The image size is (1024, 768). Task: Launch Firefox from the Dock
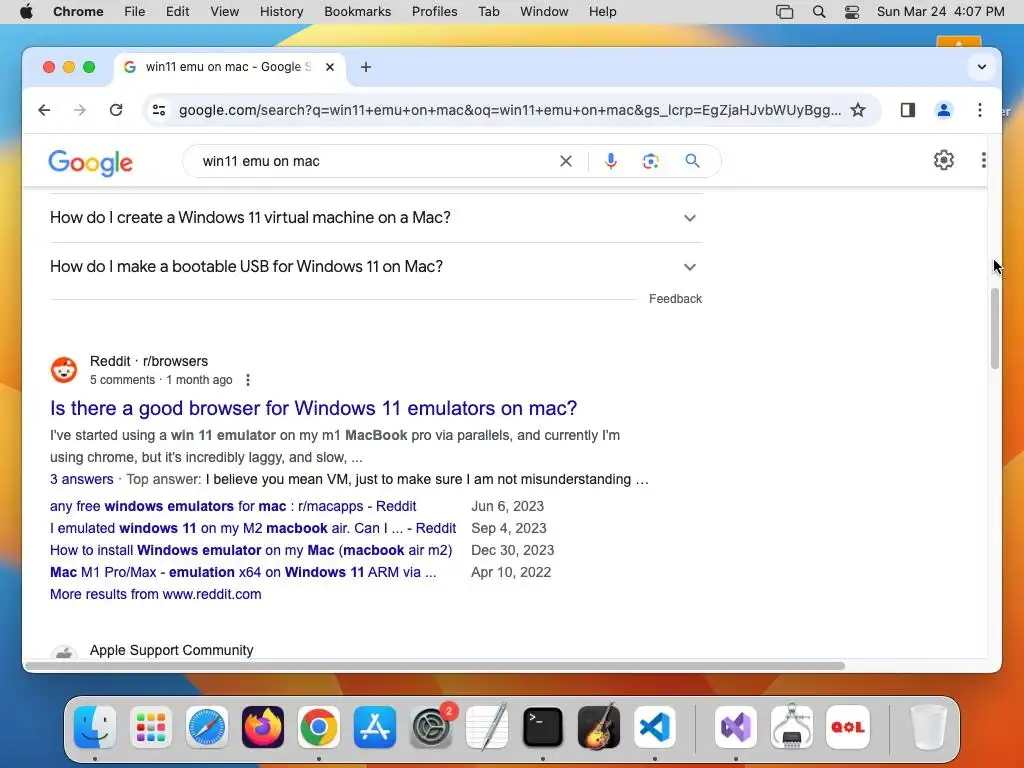click(263, 727)
